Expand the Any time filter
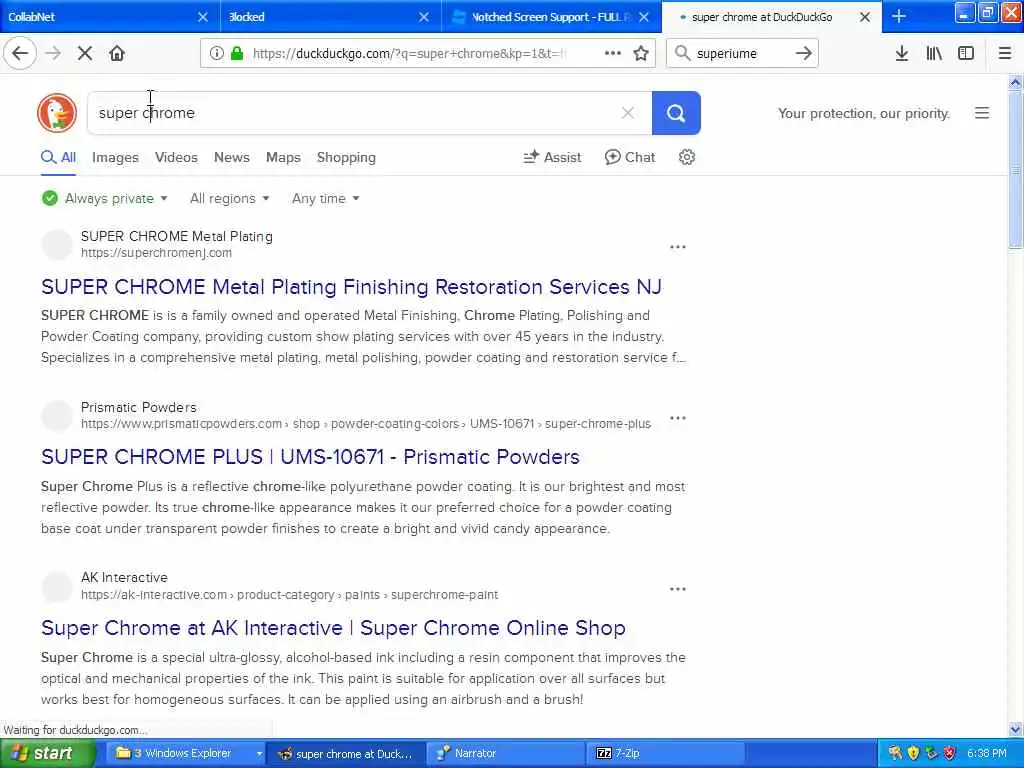1024x768 pixels. (325, 199)
